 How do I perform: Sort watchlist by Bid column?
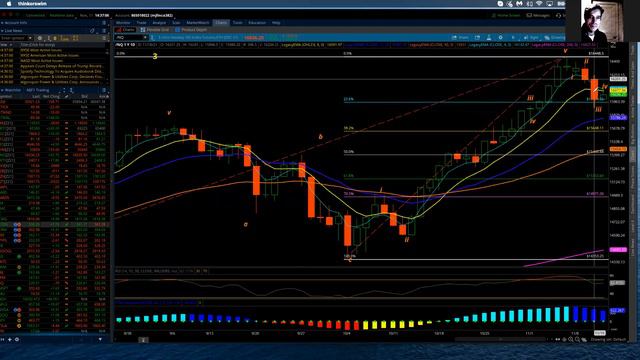[x=84, y=96]
